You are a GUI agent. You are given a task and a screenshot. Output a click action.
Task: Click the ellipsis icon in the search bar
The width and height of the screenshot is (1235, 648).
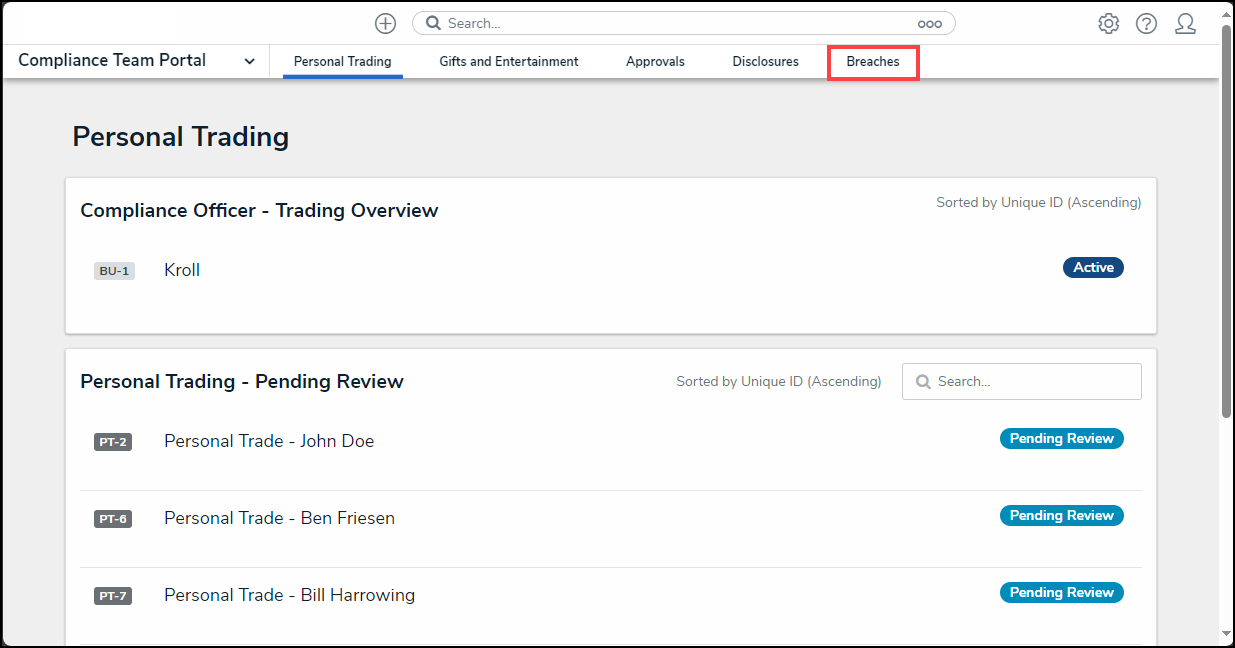point(929,24)
